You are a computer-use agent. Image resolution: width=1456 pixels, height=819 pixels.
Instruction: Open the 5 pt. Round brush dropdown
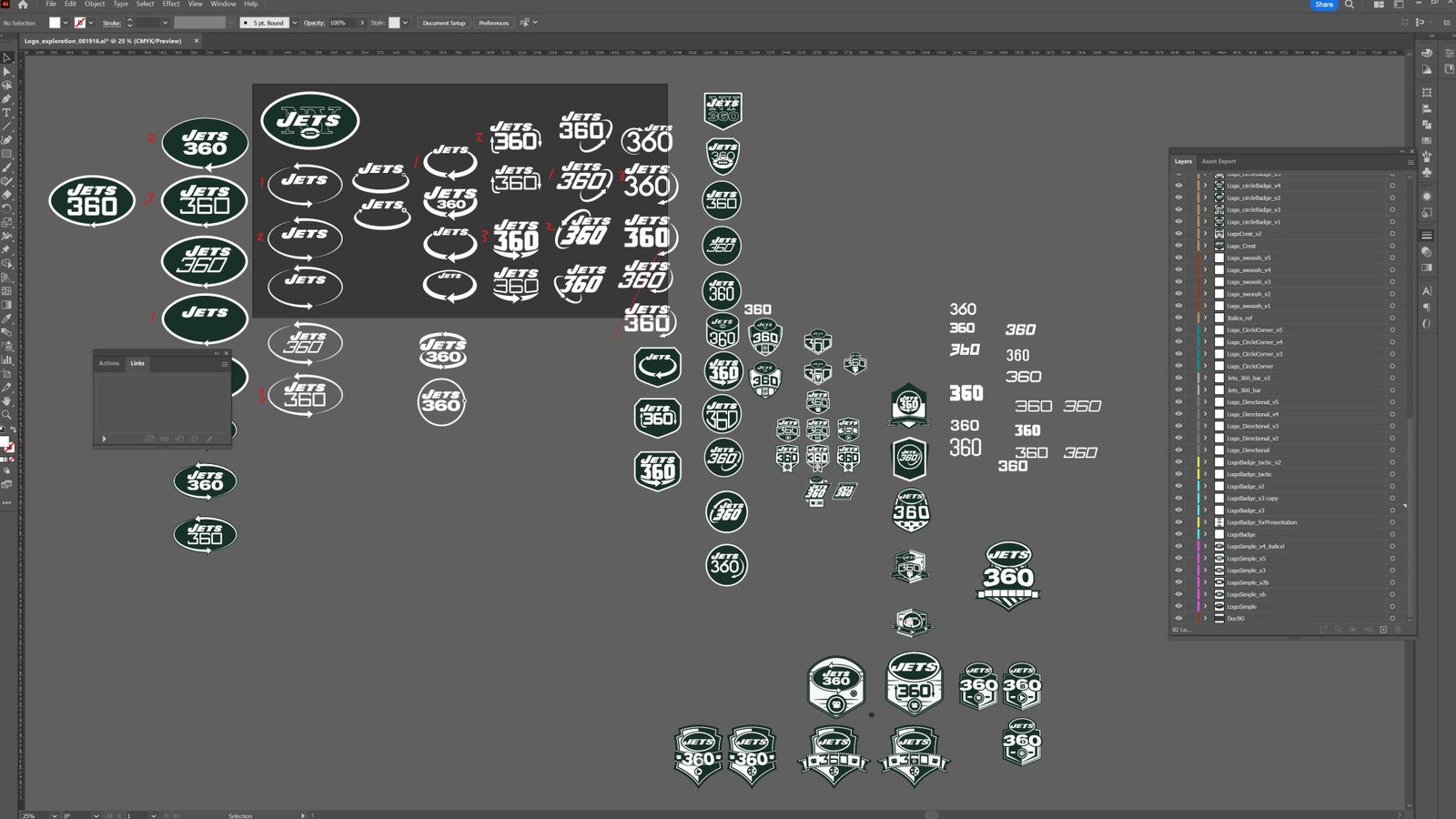click(x=294, y=23)
